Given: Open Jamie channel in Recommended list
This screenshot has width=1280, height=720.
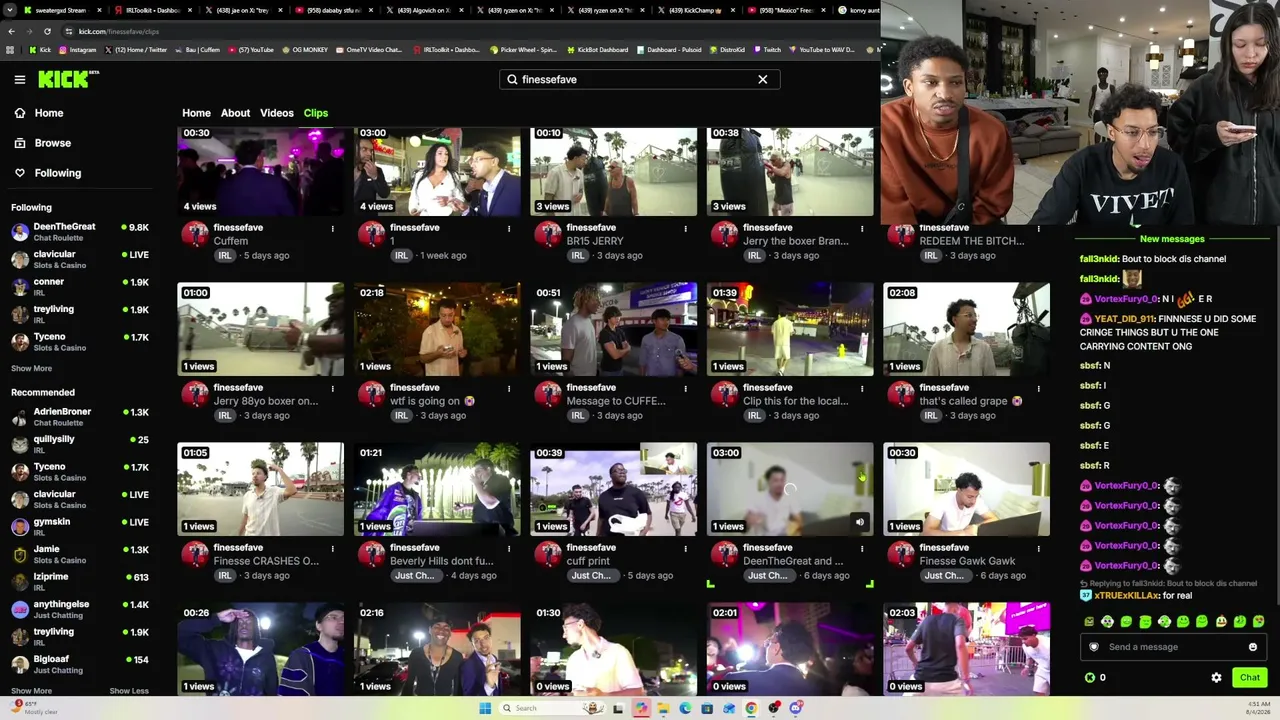Looking at the screenshot, I should (x=80, y=554).
